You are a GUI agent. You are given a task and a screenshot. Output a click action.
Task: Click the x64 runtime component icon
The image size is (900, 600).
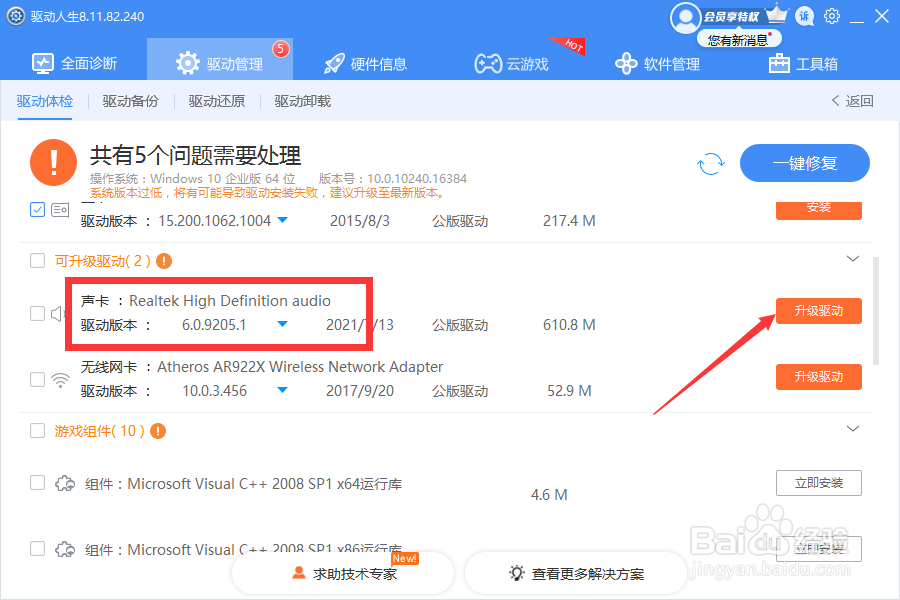pos(65,483)
